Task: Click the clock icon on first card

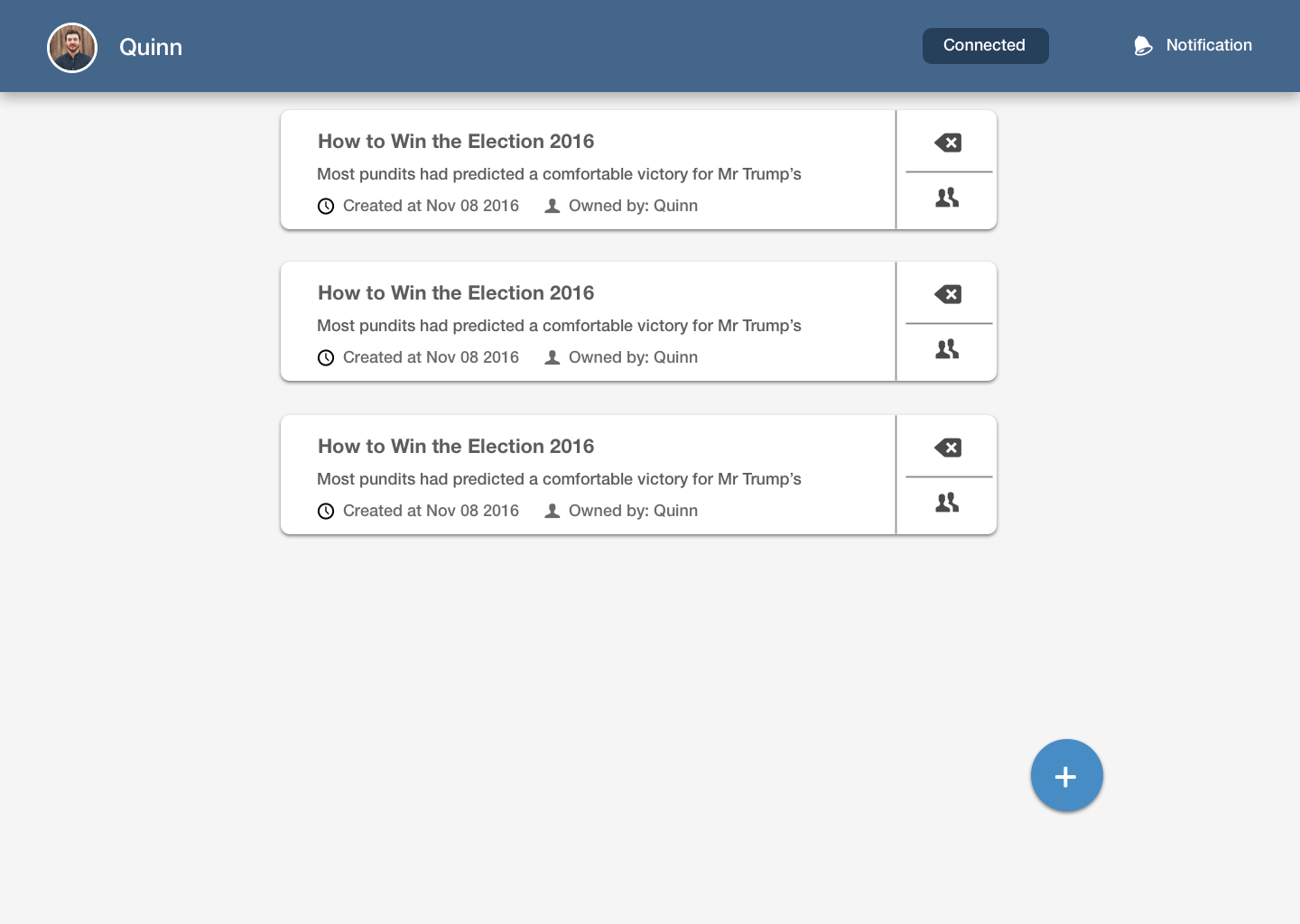Action: click(326, 207)
